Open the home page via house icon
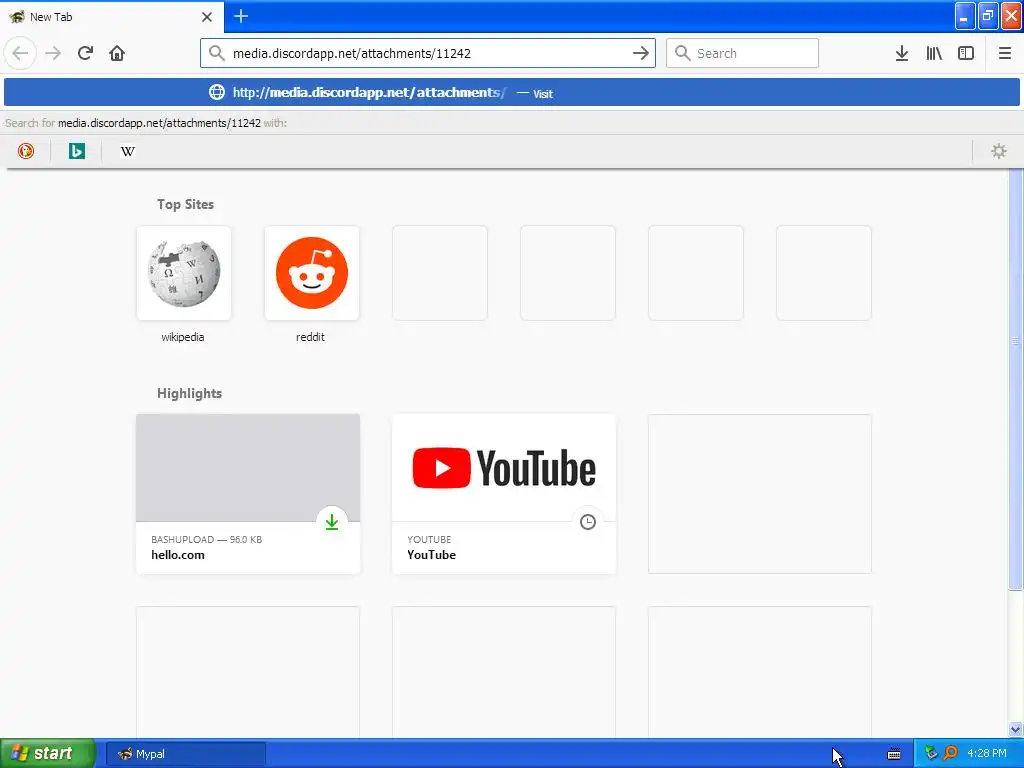Screen dimensions: 1024x768 (117, 53)
